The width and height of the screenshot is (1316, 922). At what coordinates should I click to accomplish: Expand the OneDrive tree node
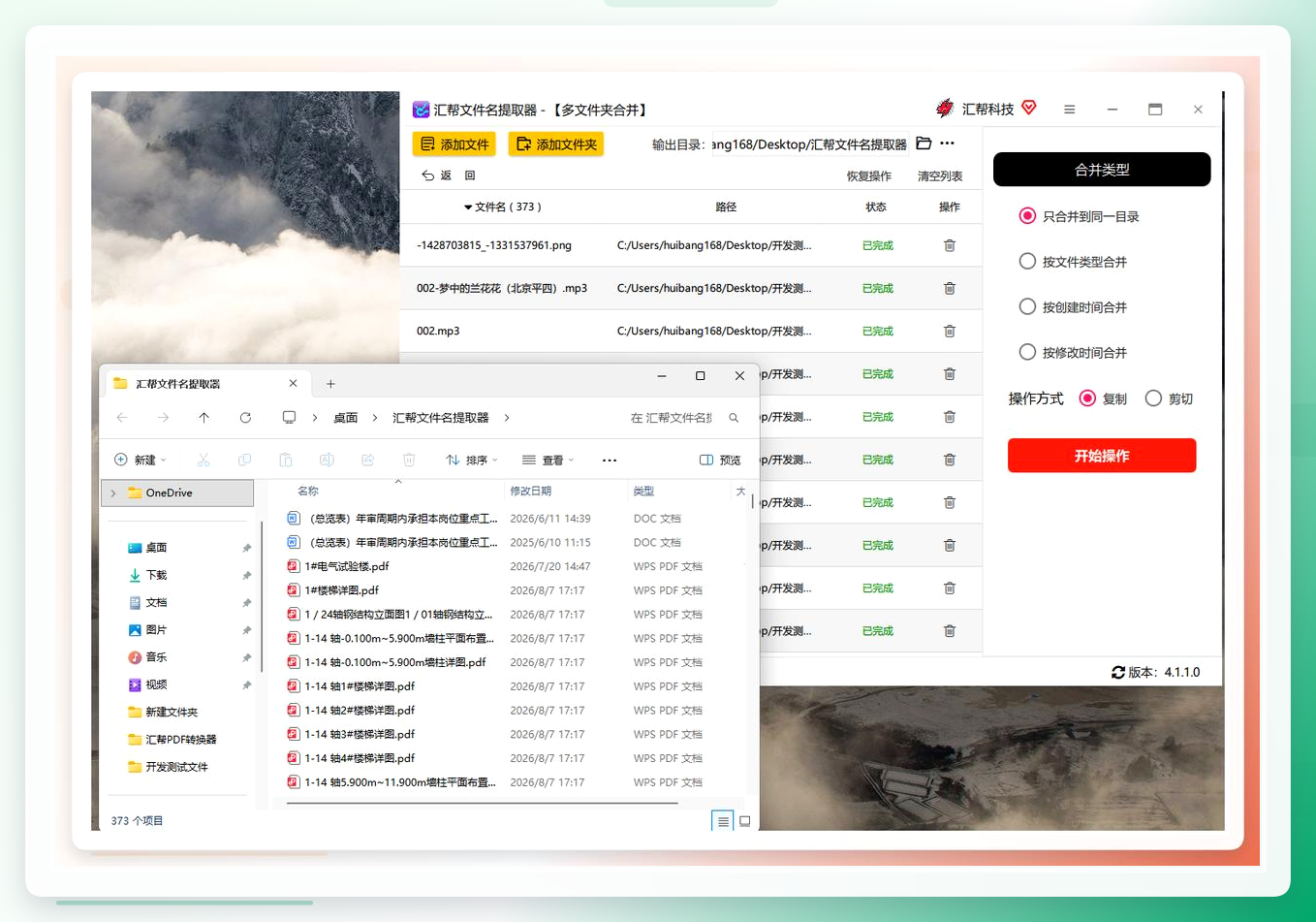113,493
